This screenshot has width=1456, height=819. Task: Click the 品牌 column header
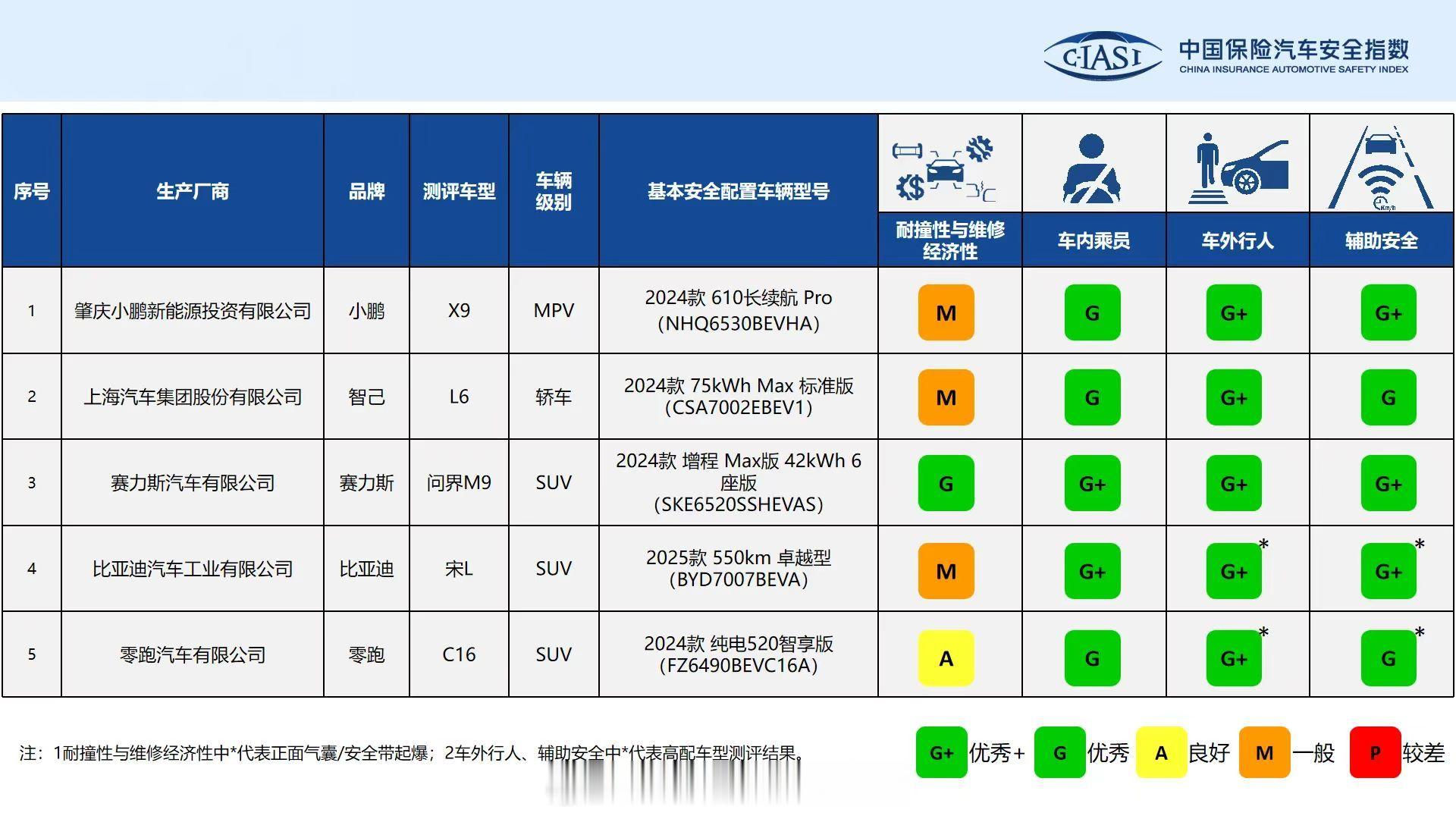366,191
